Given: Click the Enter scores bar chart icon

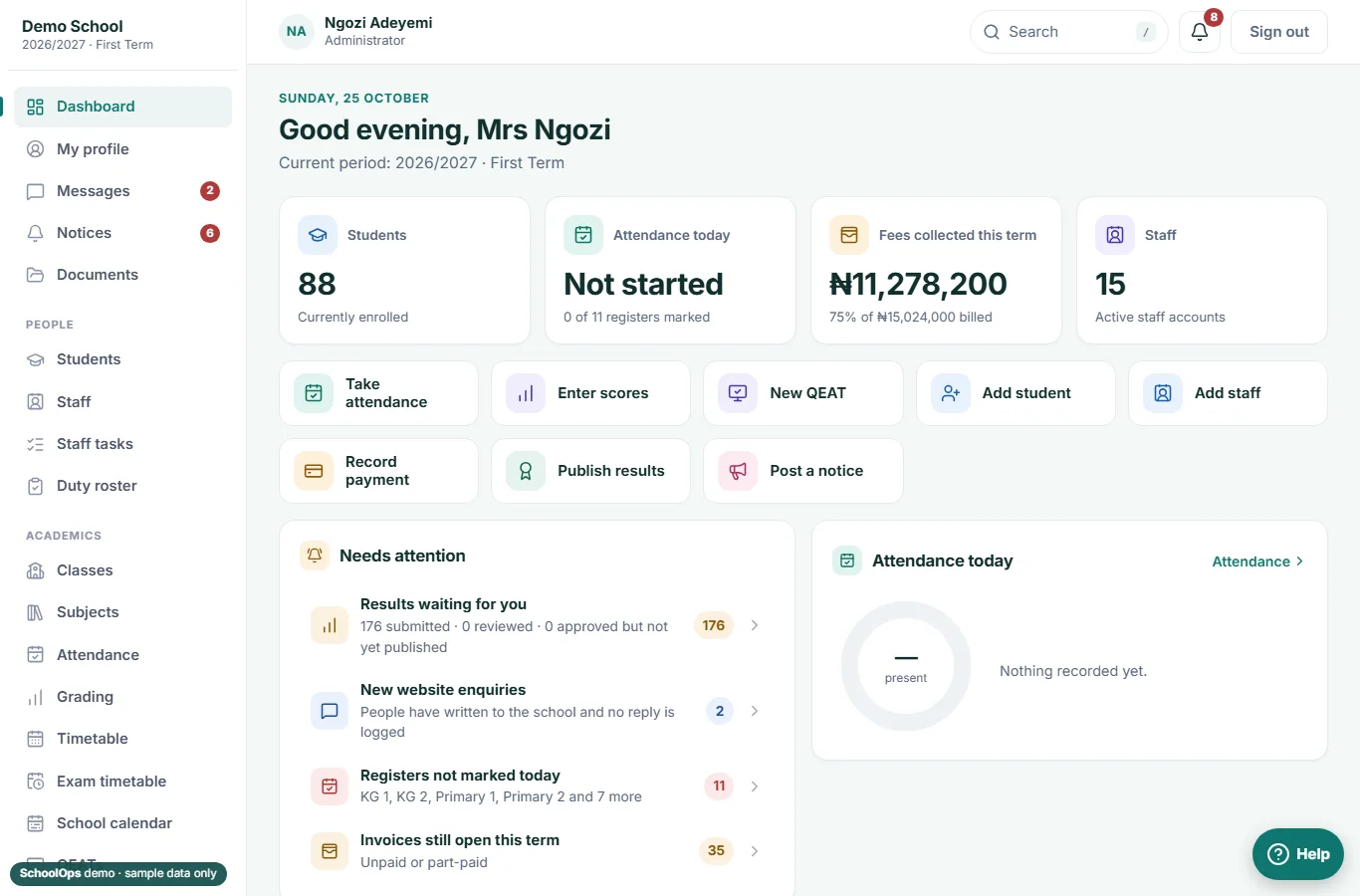Looking at the screenshot, I should 526,393.
